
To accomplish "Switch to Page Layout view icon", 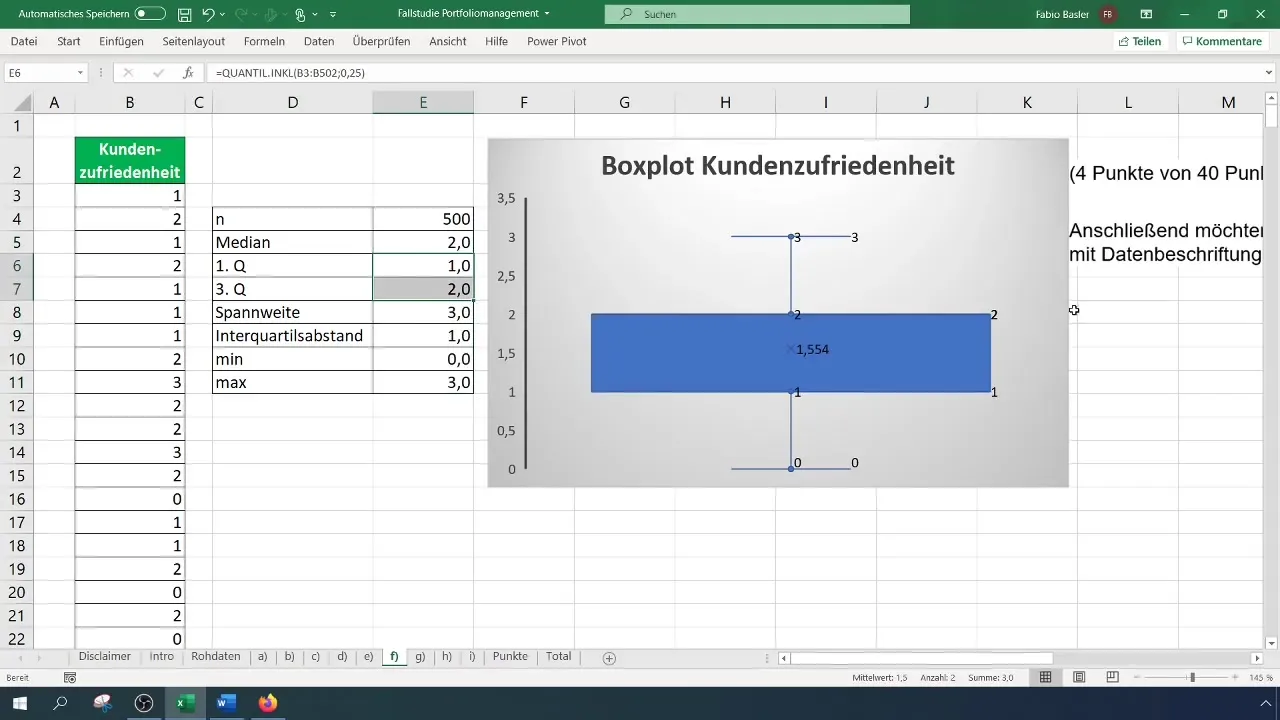I will click(1079, 678).
